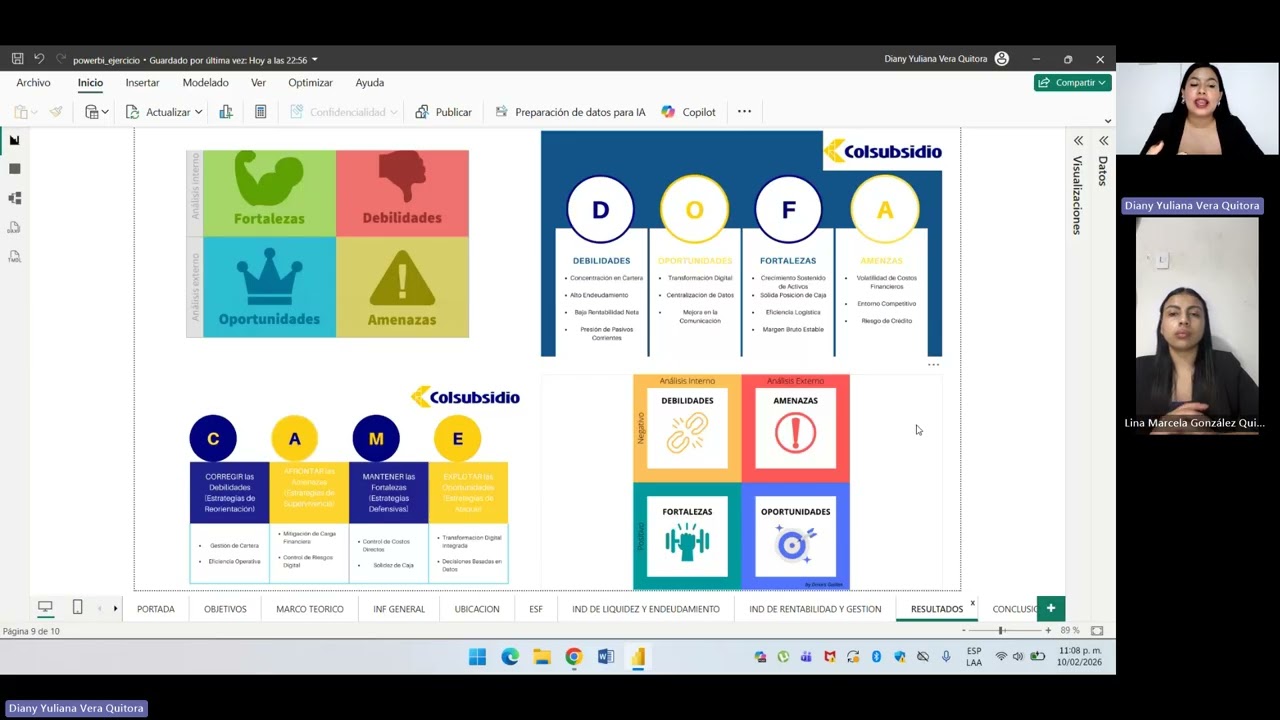The image size is (1280, 720).
Task: Select the Fortalezas Debilidades matrix image
Action: [x=328, y=244]
